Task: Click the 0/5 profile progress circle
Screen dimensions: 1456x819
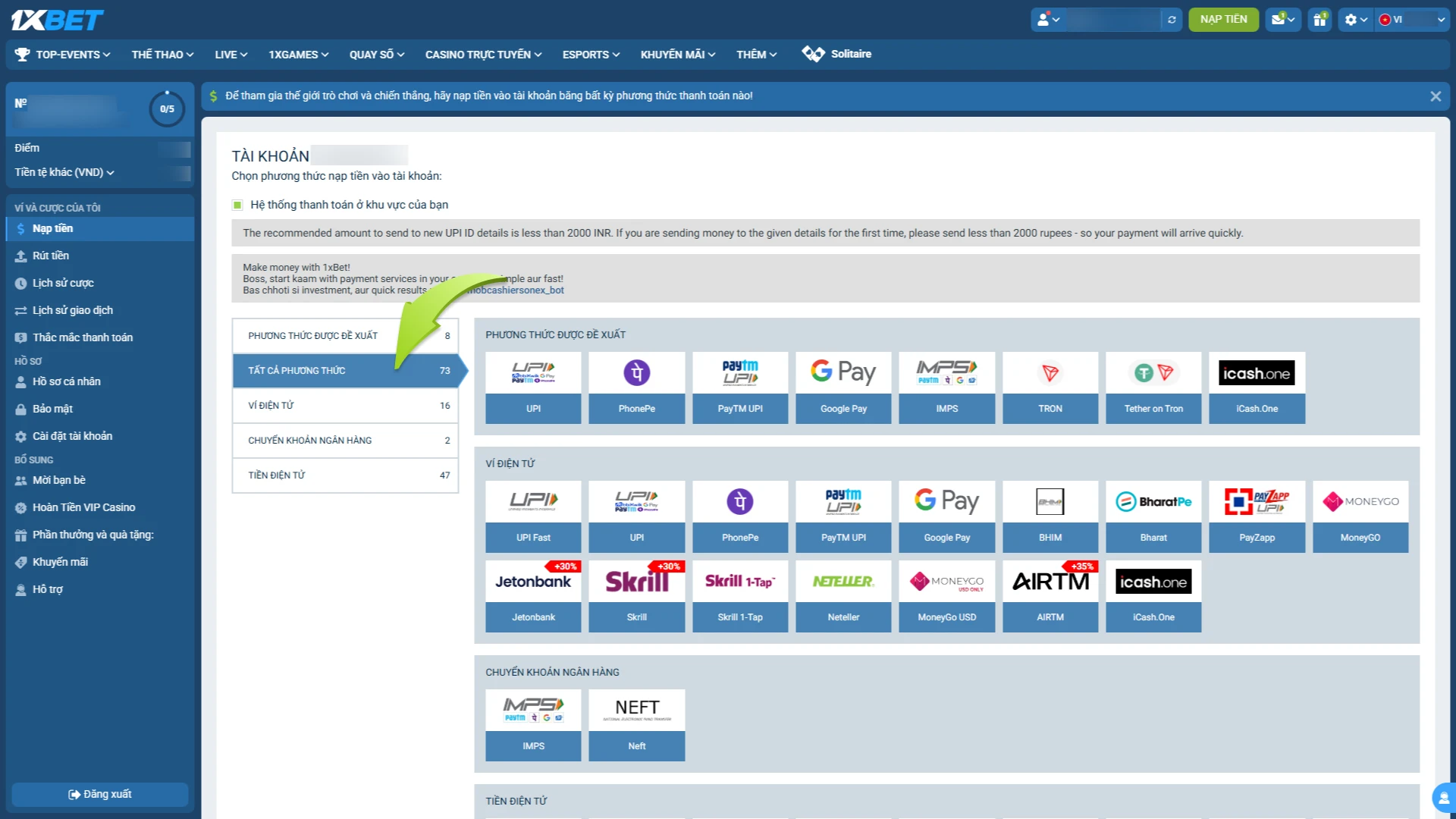Action: [167, 109]
